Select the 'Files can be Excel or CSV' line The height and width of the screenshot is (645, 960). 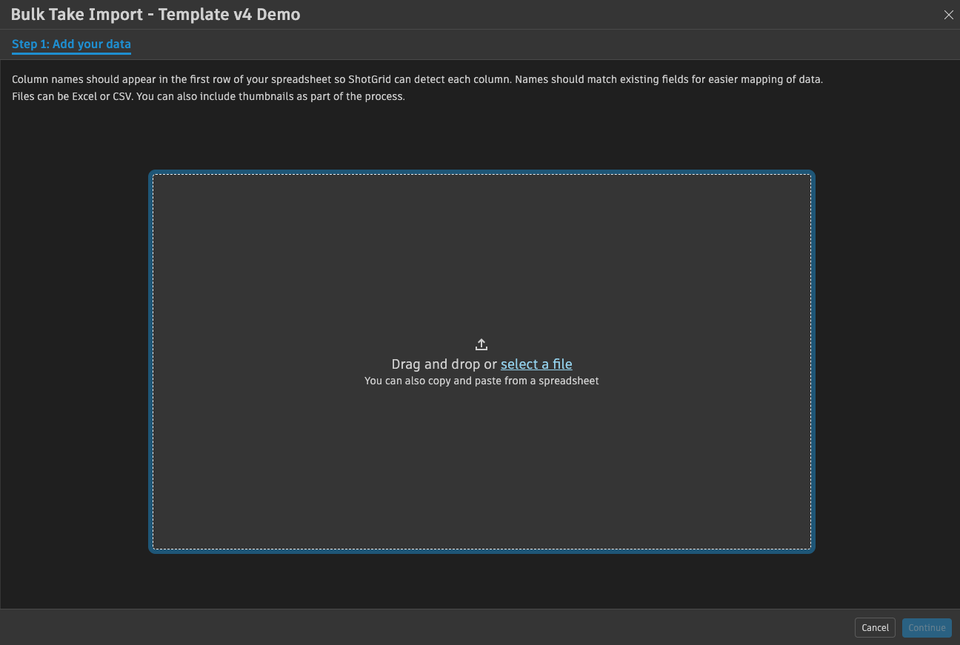click(x=208, y=97)
